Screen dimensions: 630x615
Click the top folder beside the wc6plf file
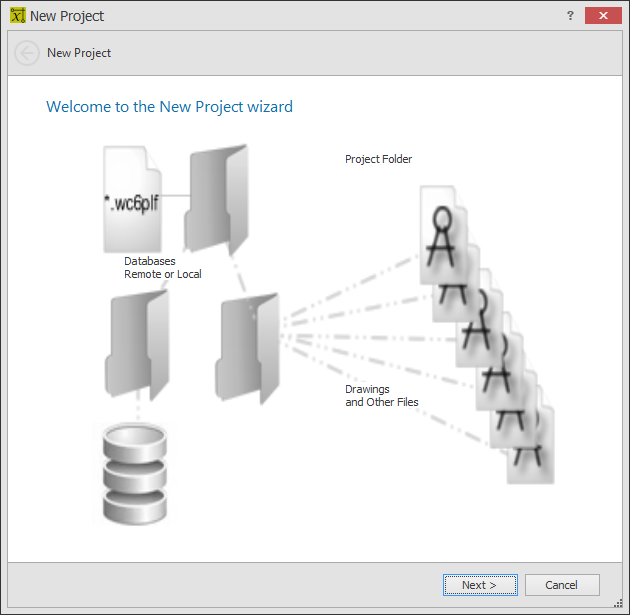click(x=217, y=199)
